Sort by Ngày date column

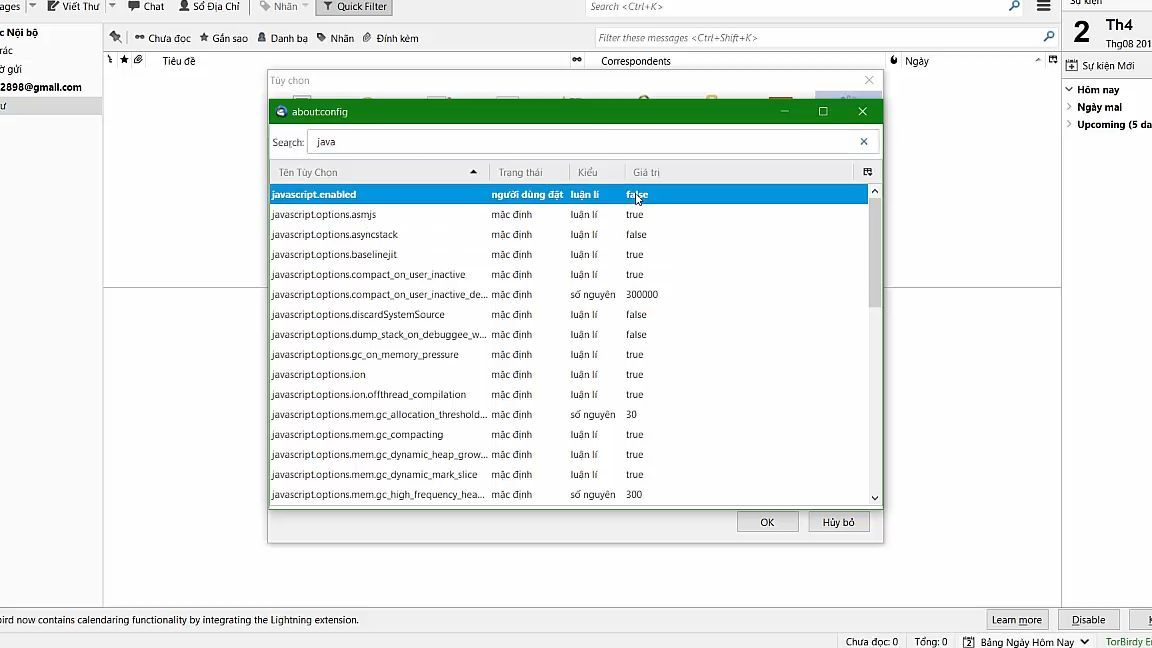(x=917, y=61)
